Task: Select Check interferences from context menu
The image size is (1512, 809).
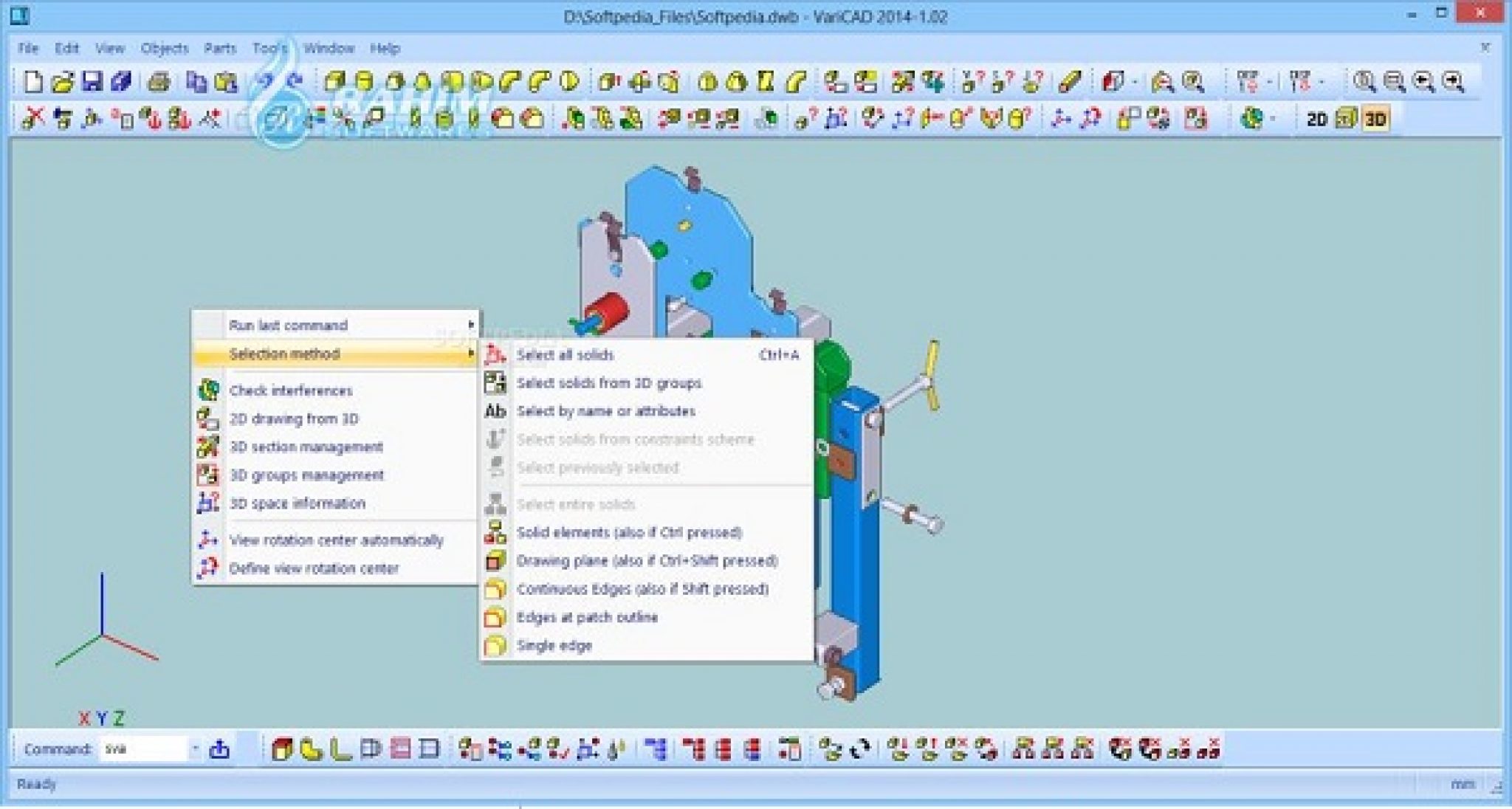Action: click(291, 390)
